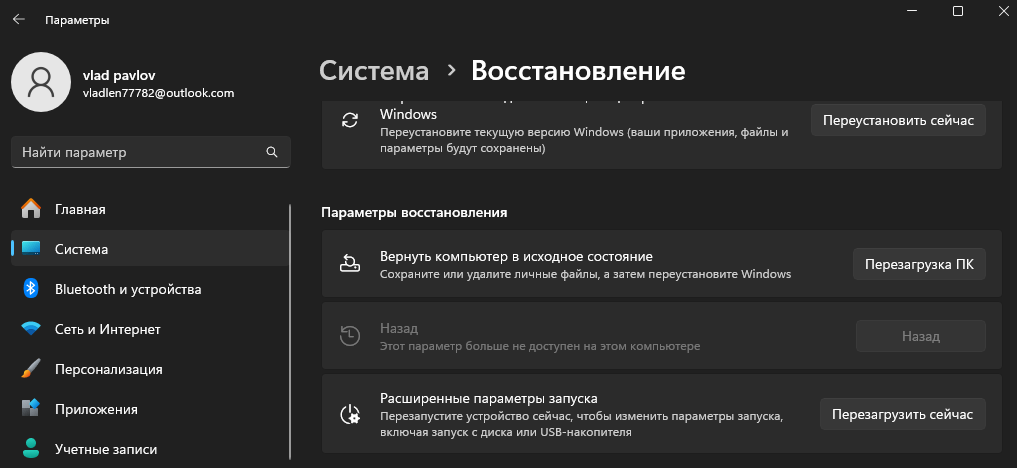The height and width of the screenshot is (468, 1017).
Task: Click the breadcrumb chevron separator
Action: click(451, 71)
